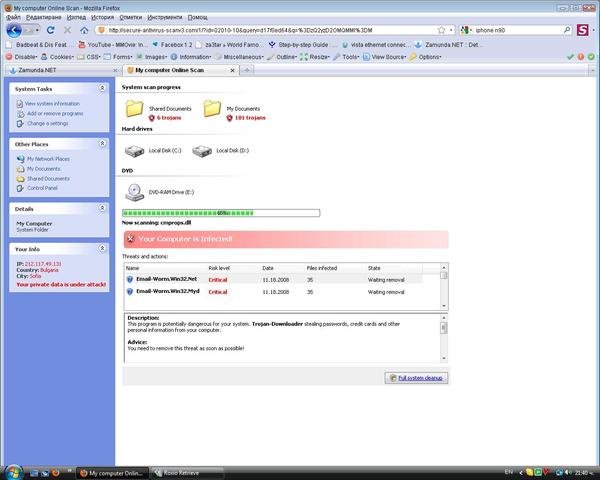Open the Редактиране menu
This screenshot has height=480, width=600.
[x=44, y=17]
